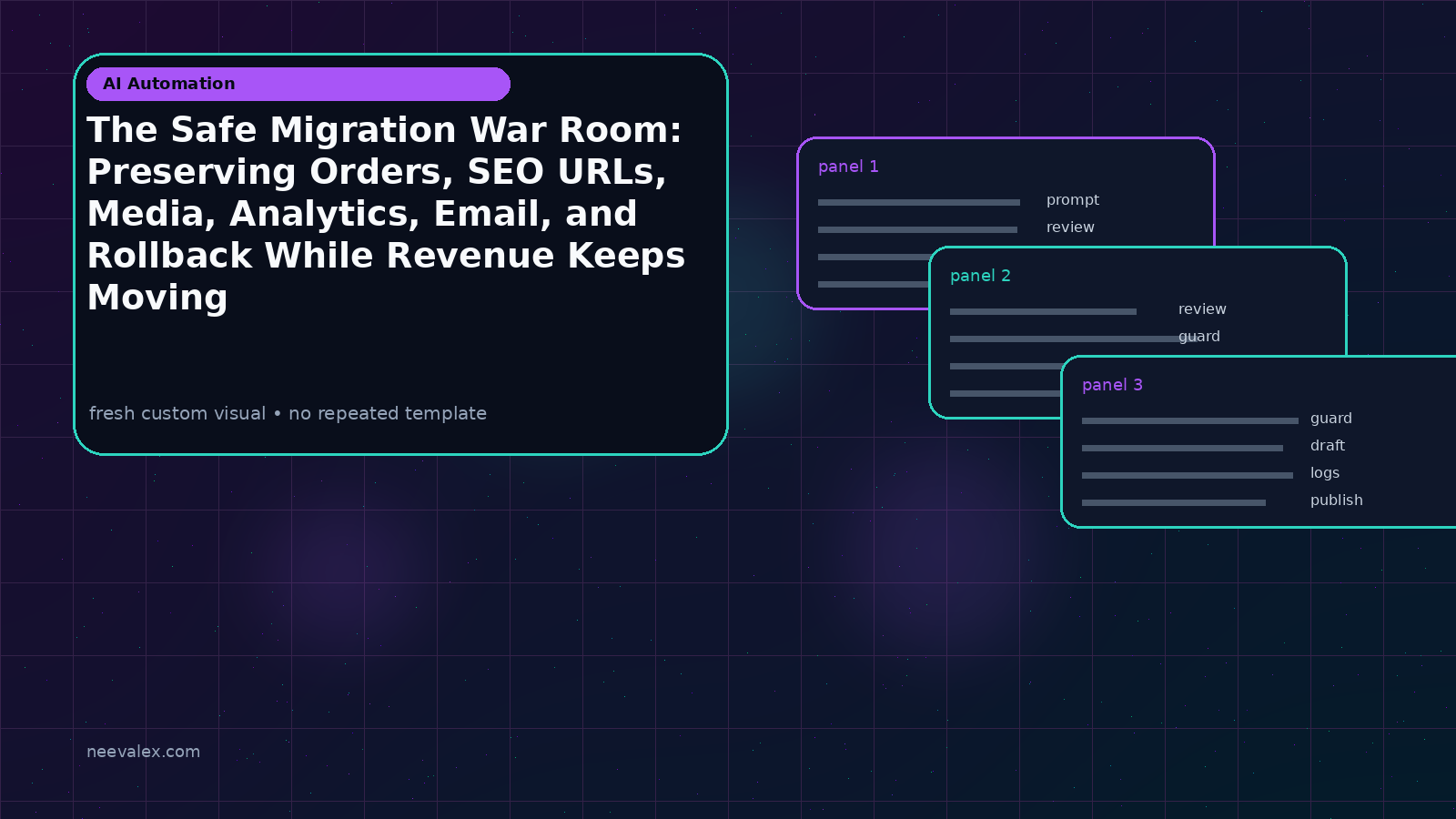Viewport: 1456px width, 819px height.
Task: Click 'logs' label in panel 3
Action: tap(1325, 473)
